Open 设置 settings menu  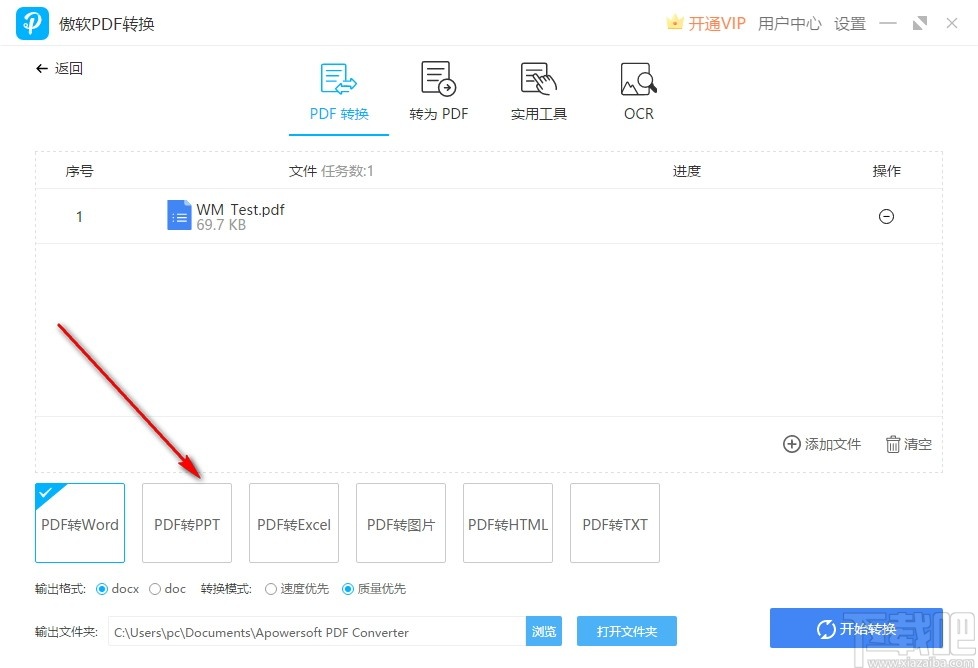click(849, 23)
